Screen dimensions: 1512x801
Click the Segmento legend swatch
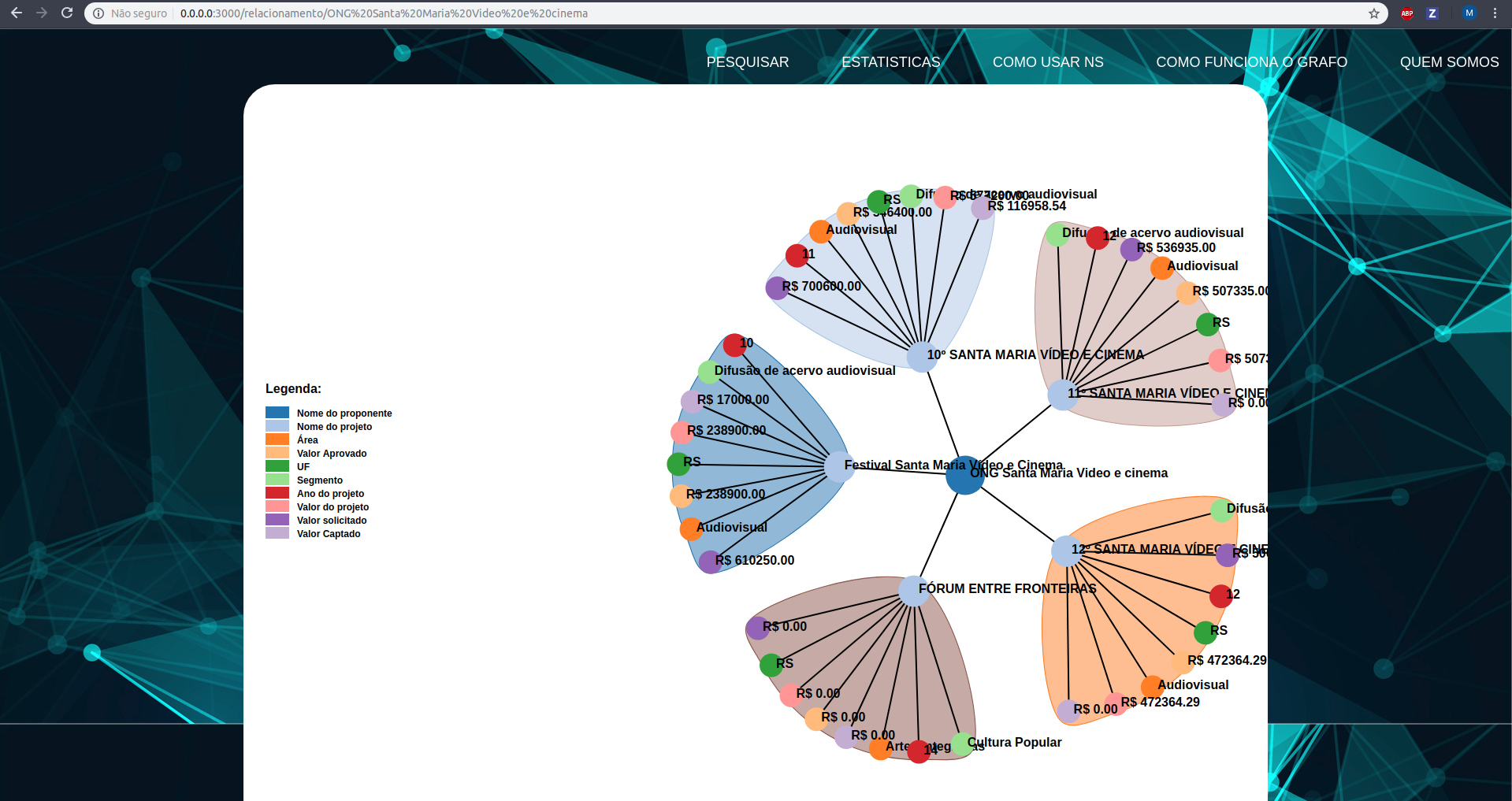(x=277, y=480)
